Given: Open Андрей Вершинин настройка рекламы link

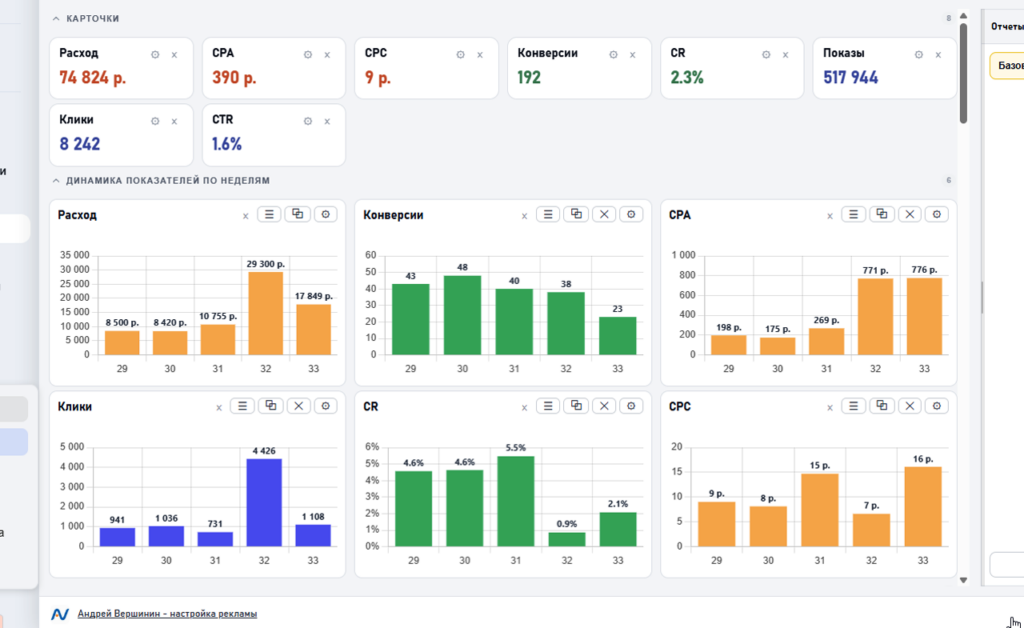Looking at the screenshot, I should coord(167,614).
